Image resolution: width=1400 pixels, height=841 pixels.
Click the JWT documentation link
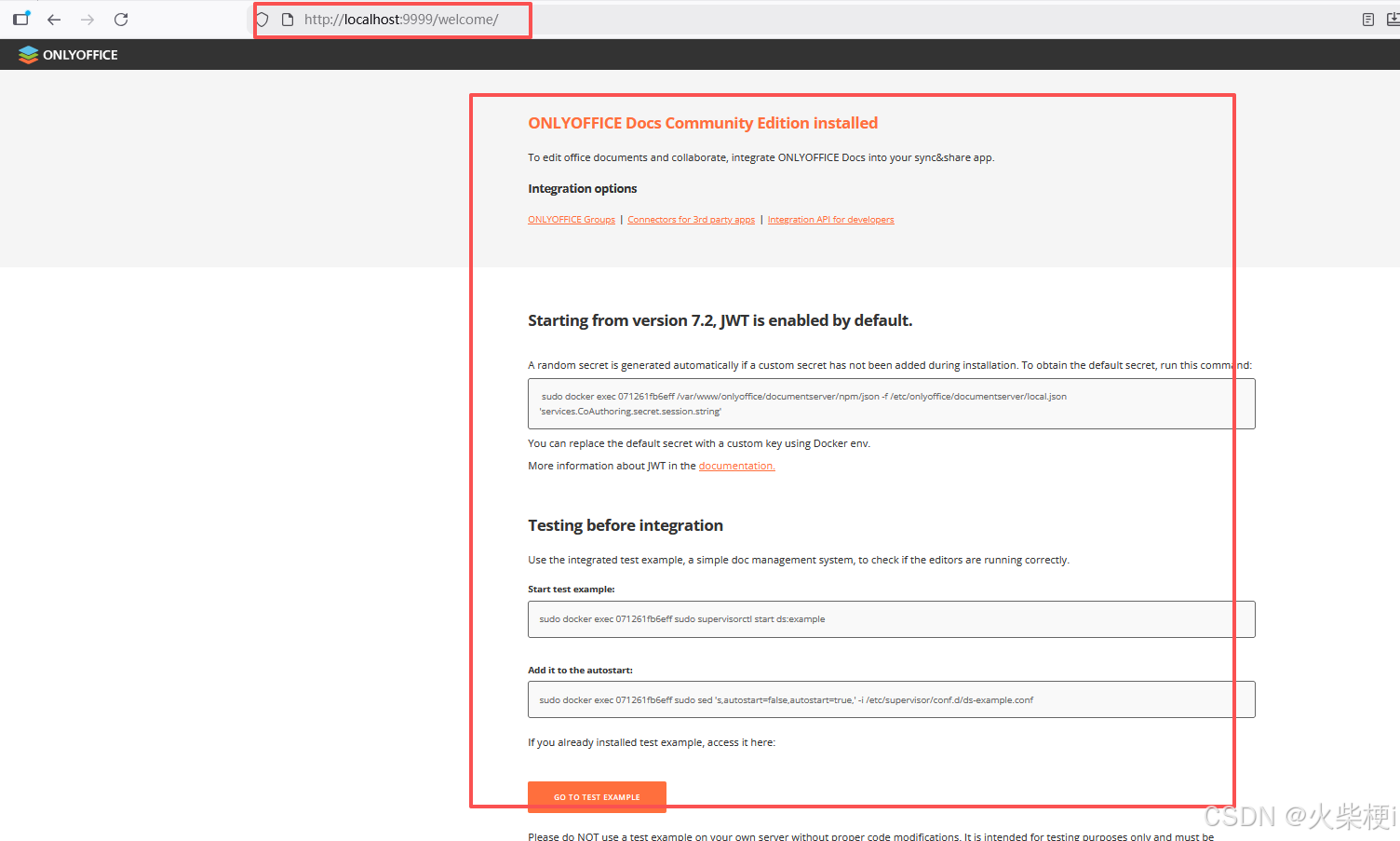[x=735, y=465]
